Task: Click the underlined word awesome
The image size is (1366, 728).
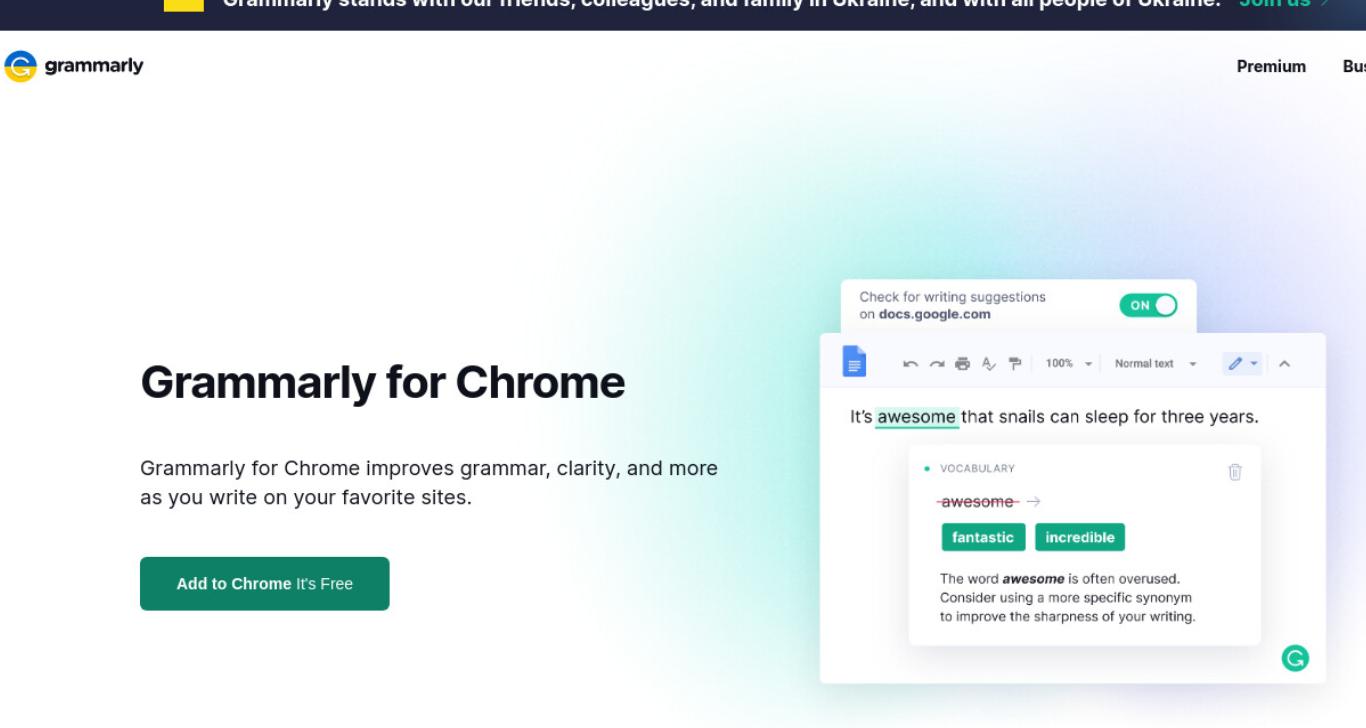Action: (916, 417)
